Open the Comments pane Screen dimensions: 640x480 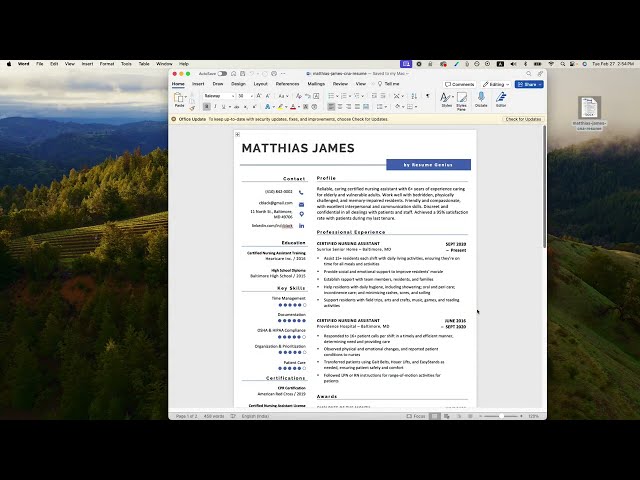tap(460, 84)
